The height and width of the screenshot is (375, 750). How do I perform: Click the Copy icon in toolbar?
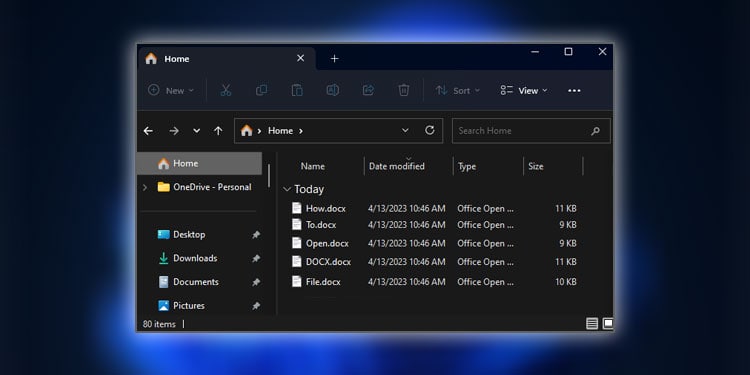[x=261, y=90]
